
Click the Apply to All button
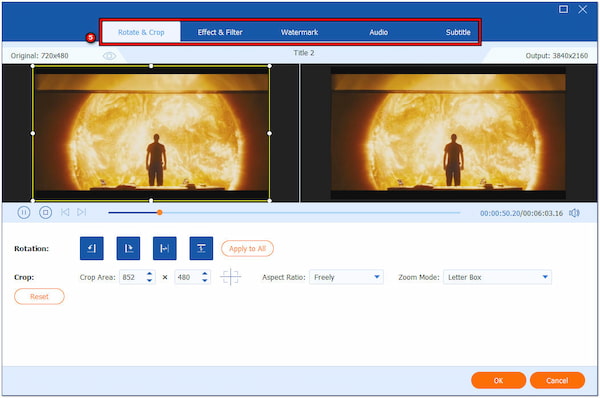pyautogui.click(x=247, y=248)
